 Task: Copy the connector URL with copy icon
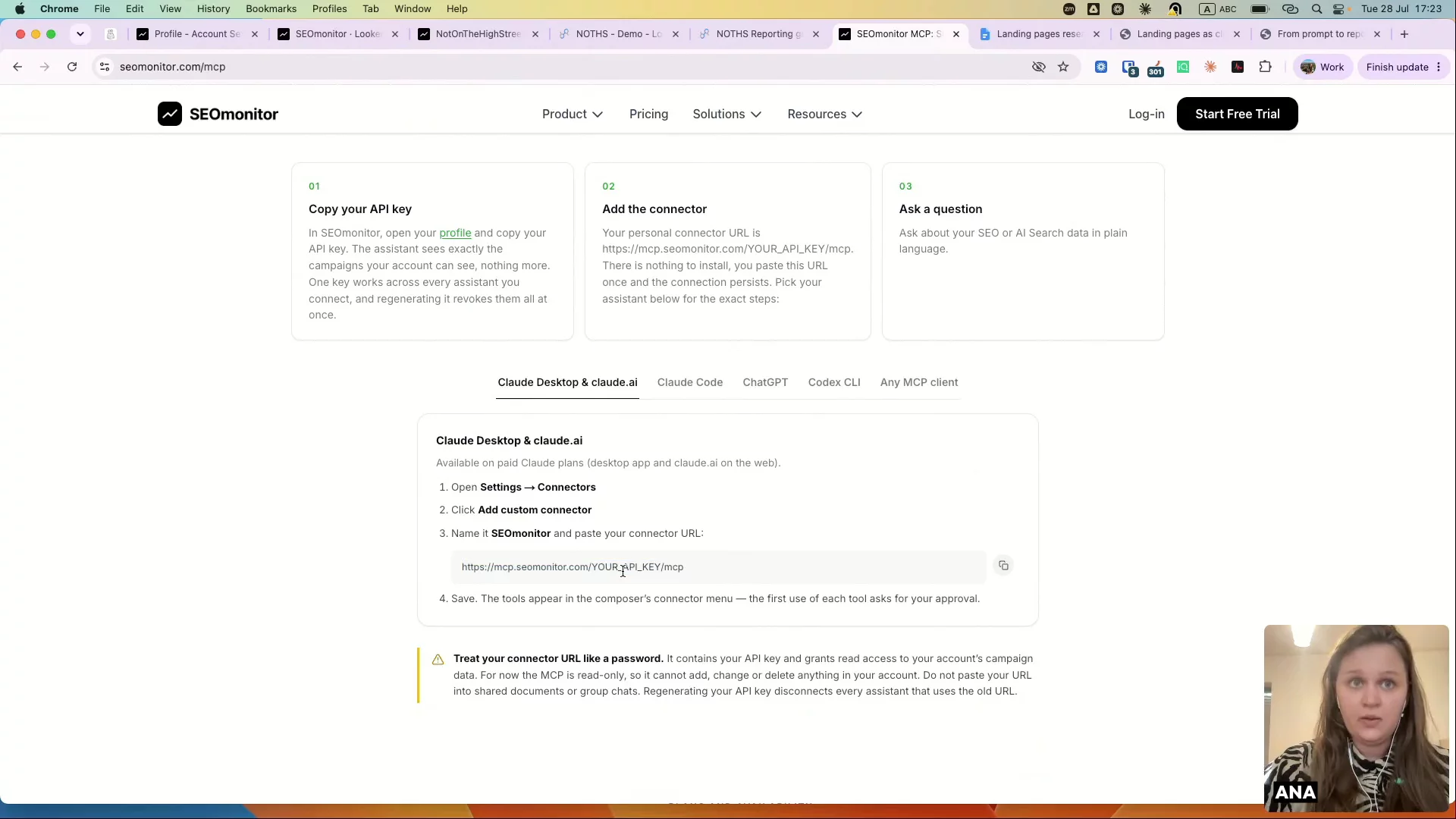(1003, 566)
